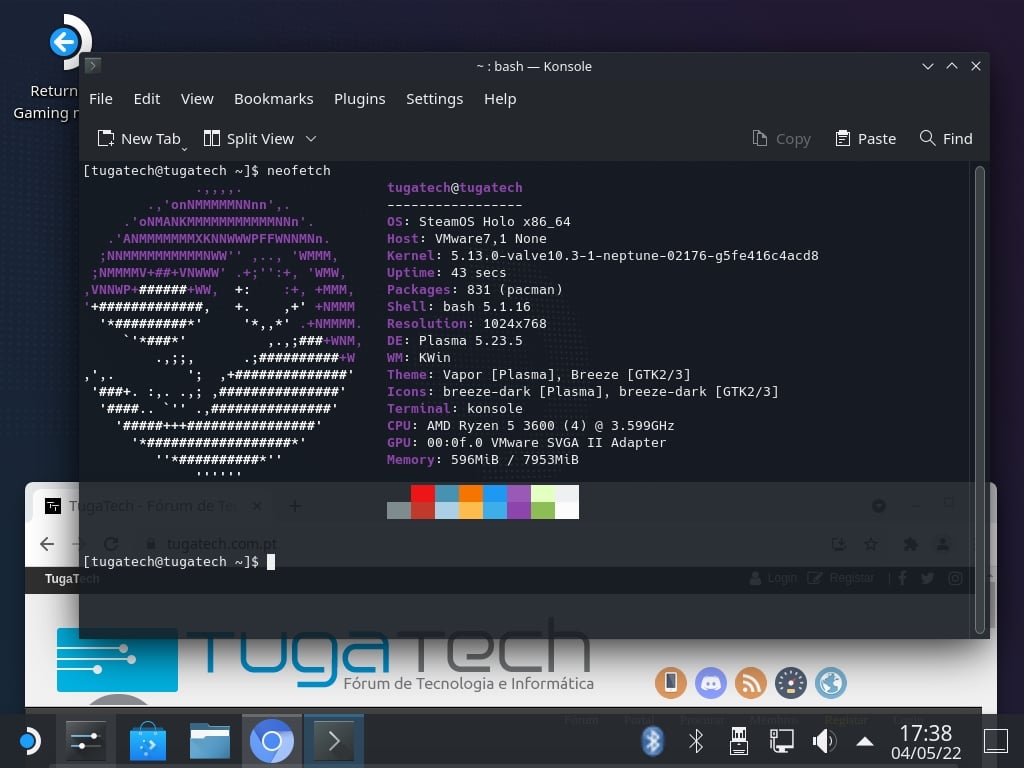Screen dimensions: 1024x768
Task: Click the Find toolbar button
Action: coord(946,138)
